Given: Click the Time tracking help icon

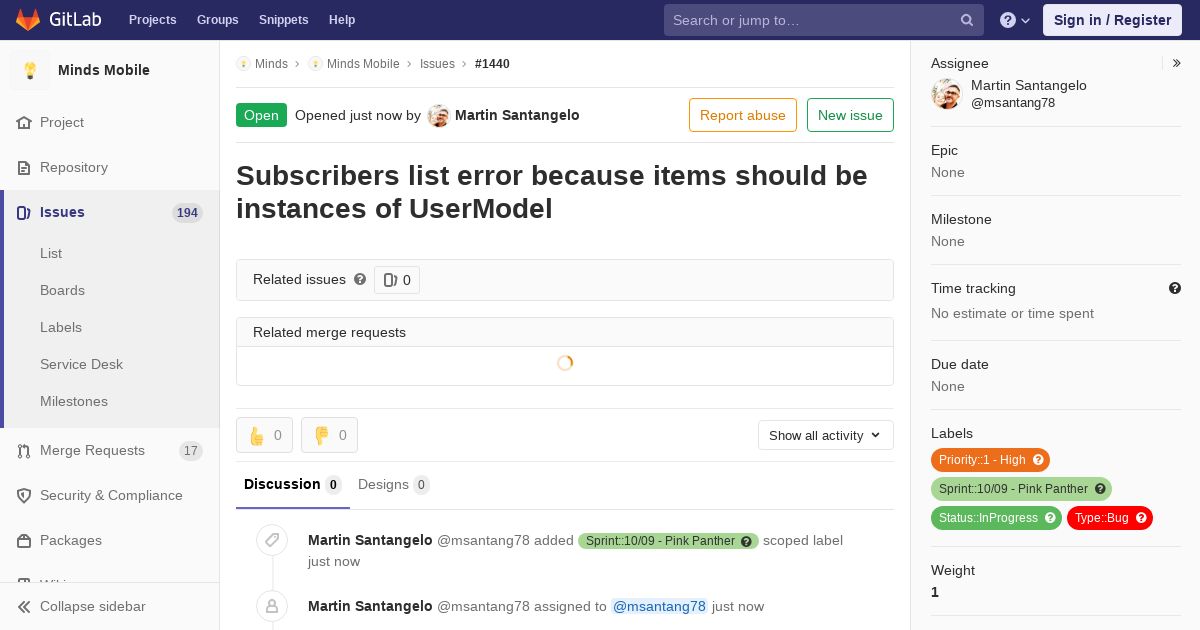Looking at the screenshot, I should (x=1175, y=288).
